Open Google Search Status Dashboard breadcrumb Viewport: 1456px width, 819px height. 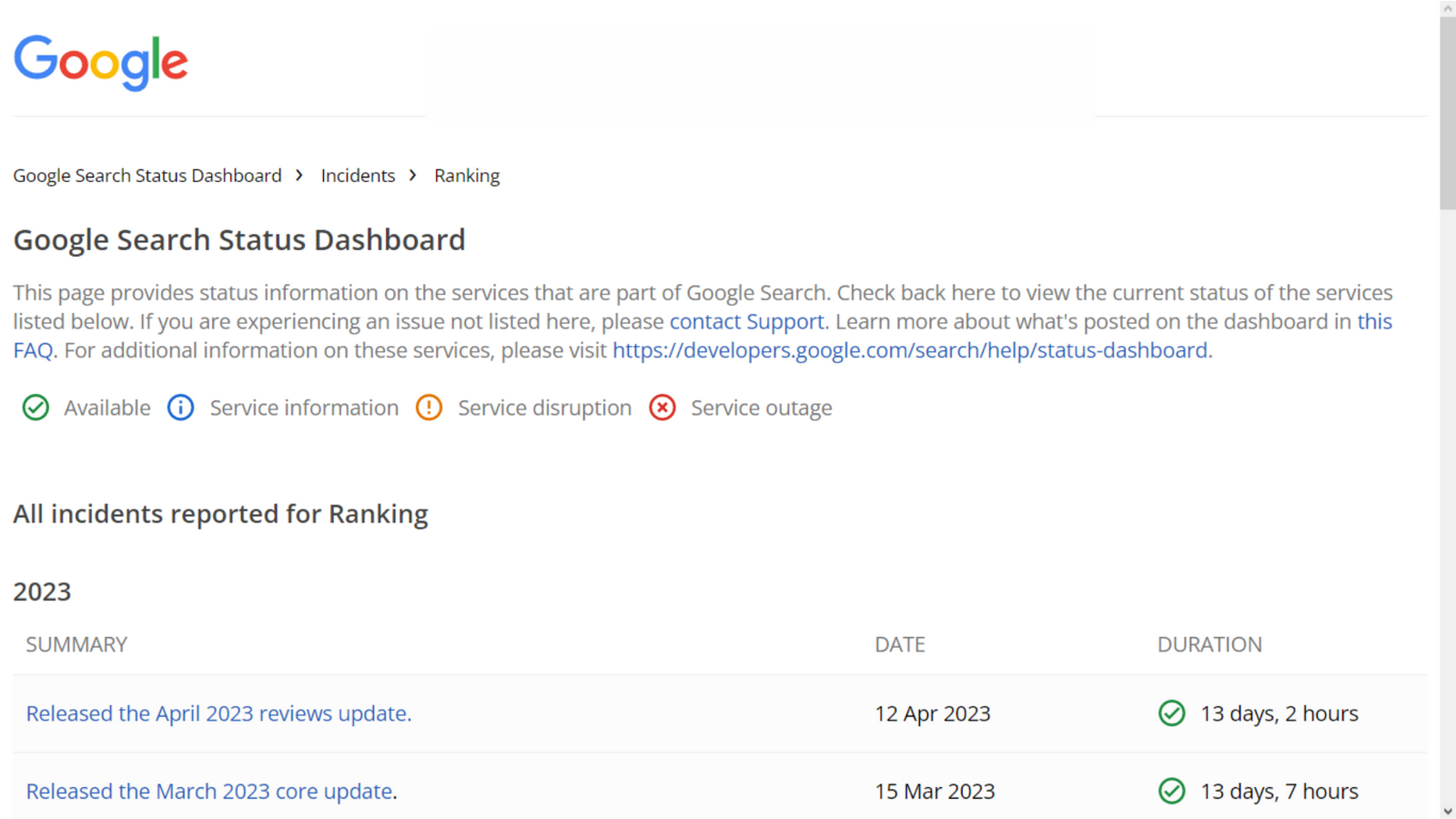[x=147, y=176]
